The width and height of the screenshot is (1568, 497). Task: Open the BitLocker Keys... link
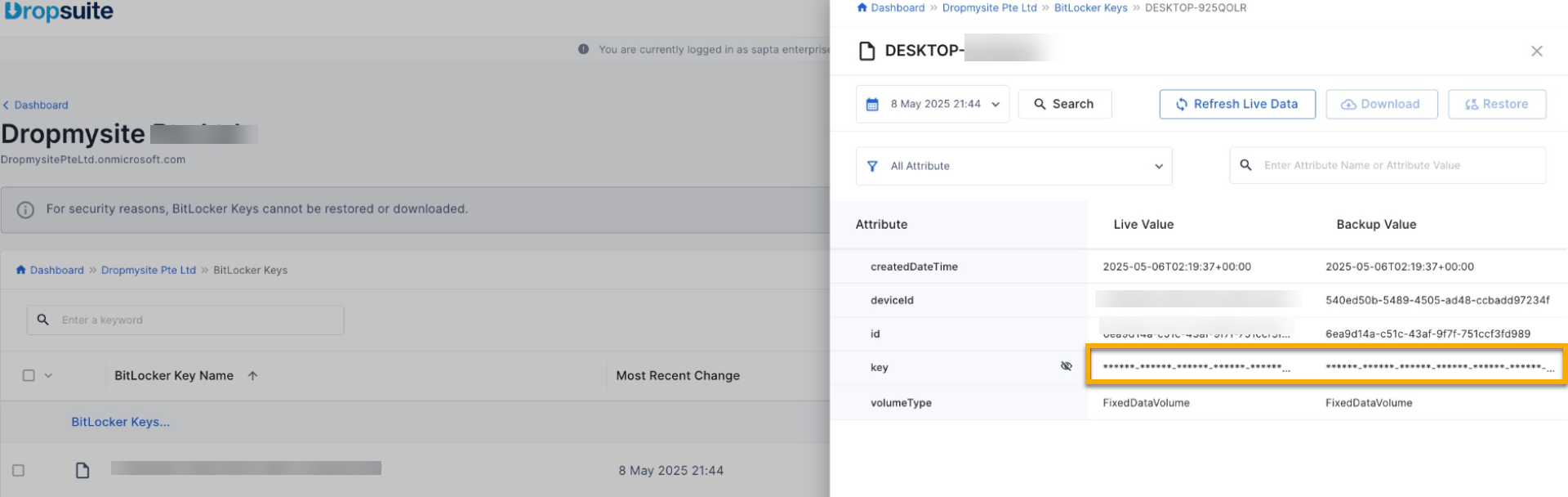pos(121,423)
